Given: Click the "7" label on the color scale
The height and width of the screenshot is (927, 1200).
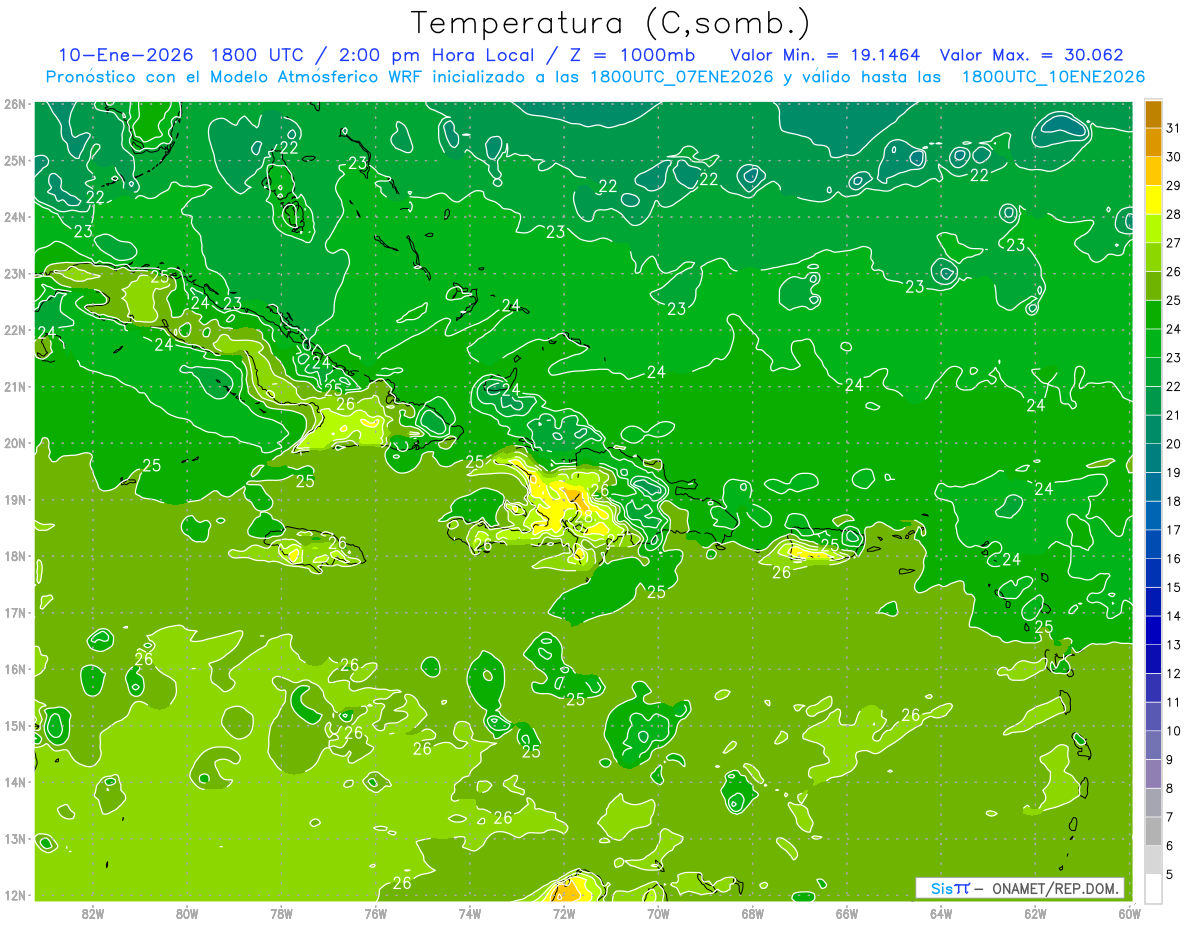Looking at the screenshot, I should [1170, 817].
